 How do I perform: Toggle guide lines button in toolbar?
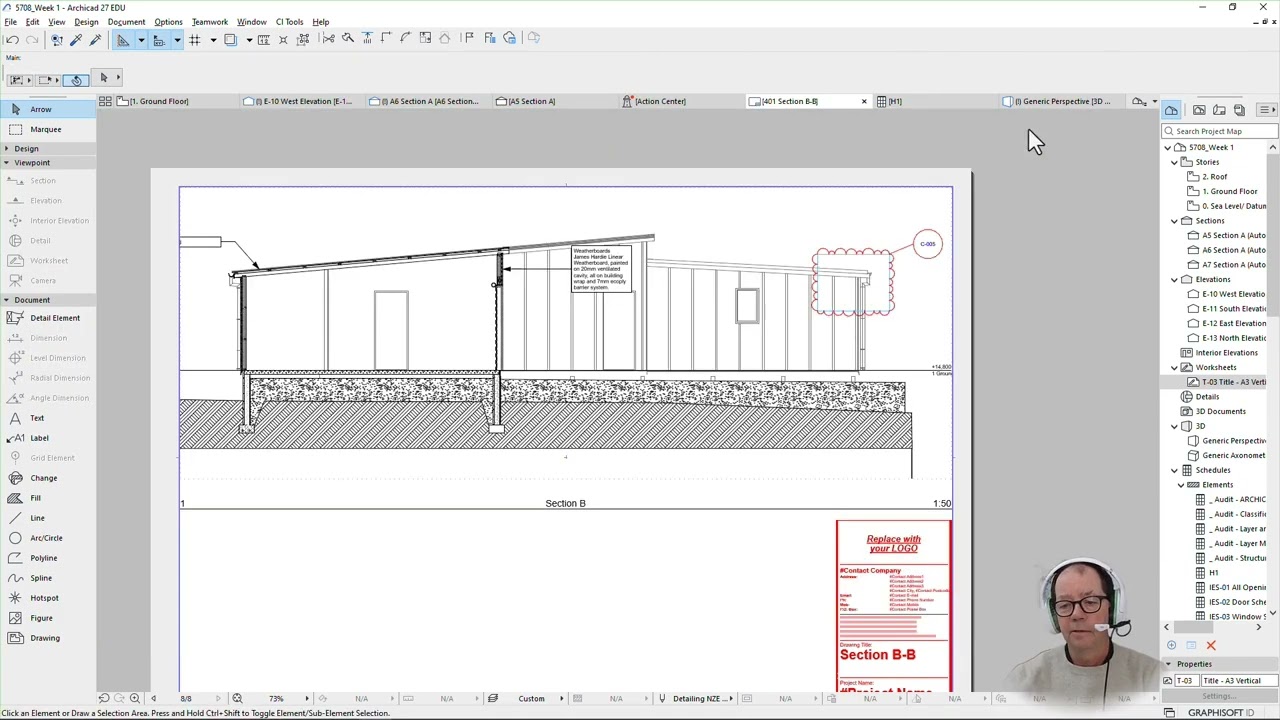click(x=123, y=39)
